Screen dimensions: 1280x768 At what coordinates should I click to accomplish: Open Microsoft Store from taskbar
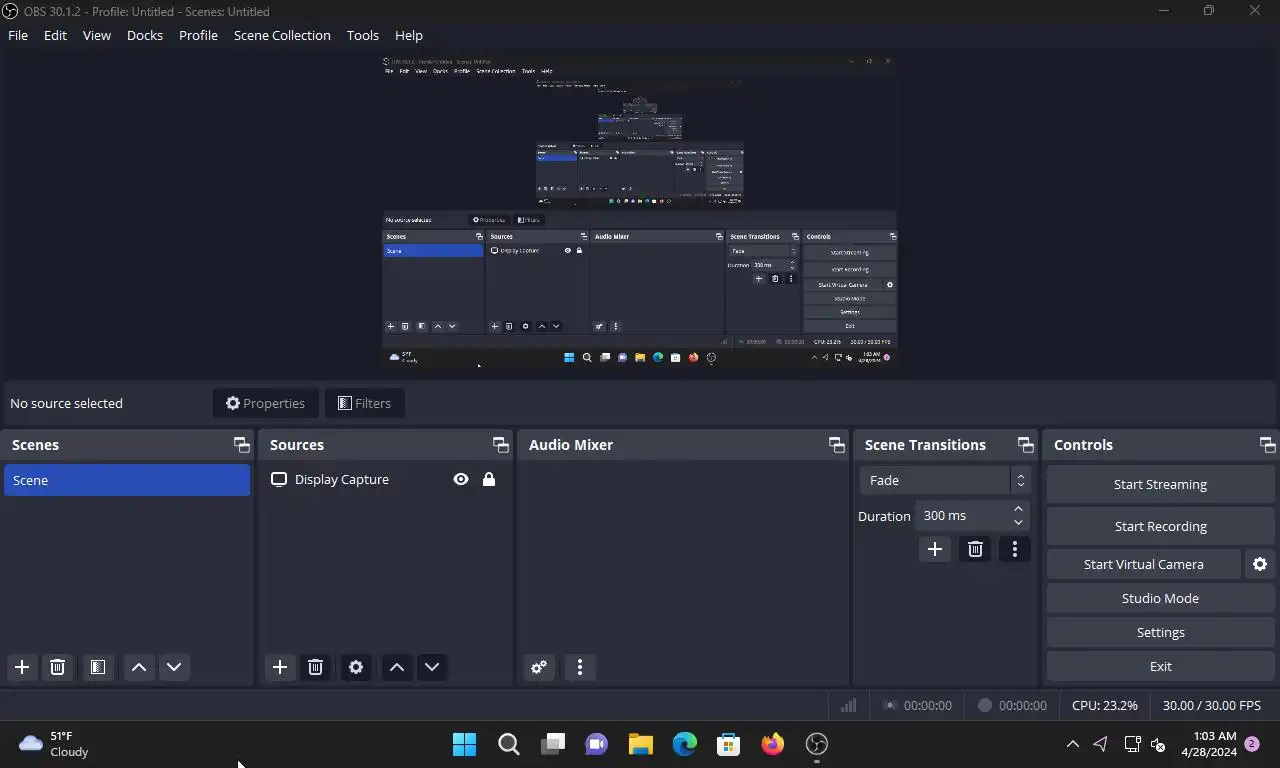728,744
